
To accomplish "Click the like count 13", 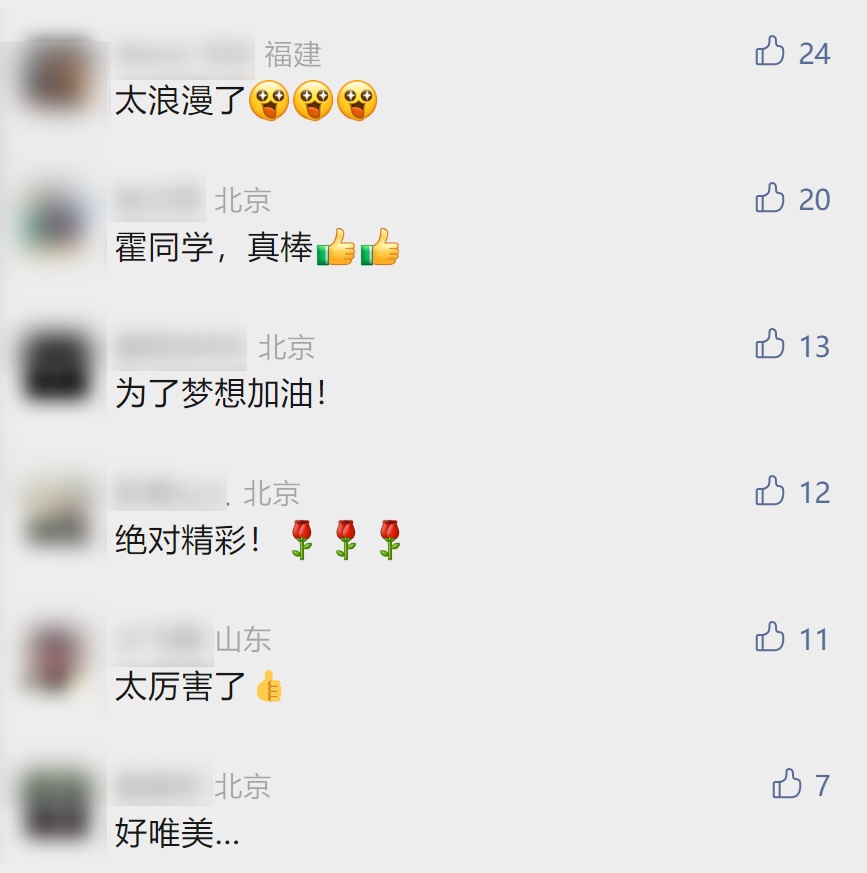I will tap(814, 346).
